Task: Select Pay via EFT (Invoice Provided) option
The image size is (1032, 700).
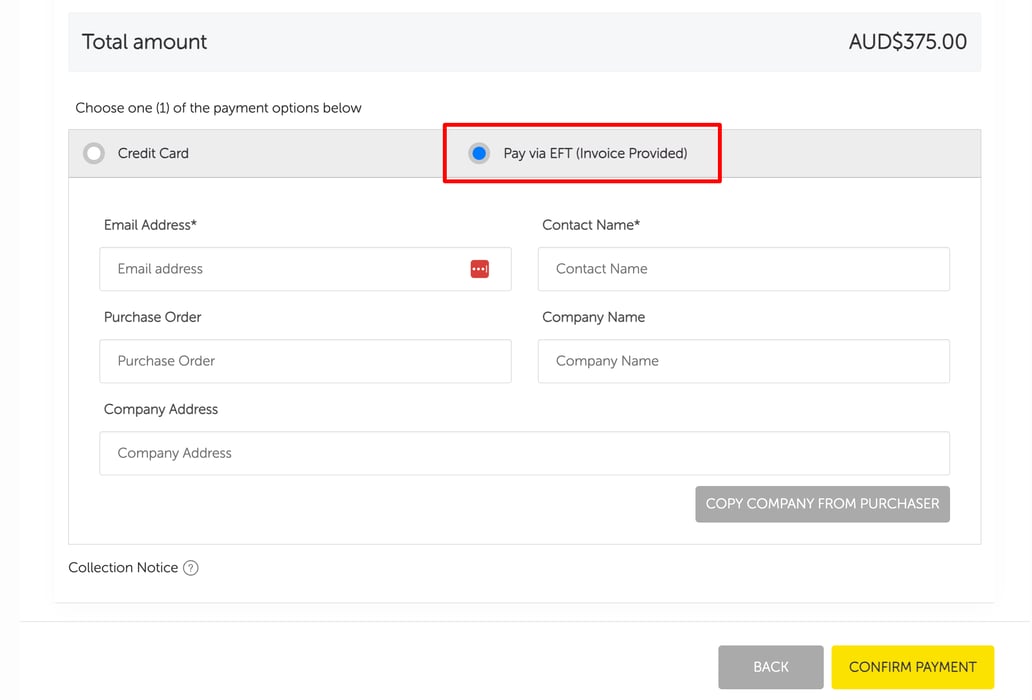Action: pyautogui.click(x=479, y=153)
